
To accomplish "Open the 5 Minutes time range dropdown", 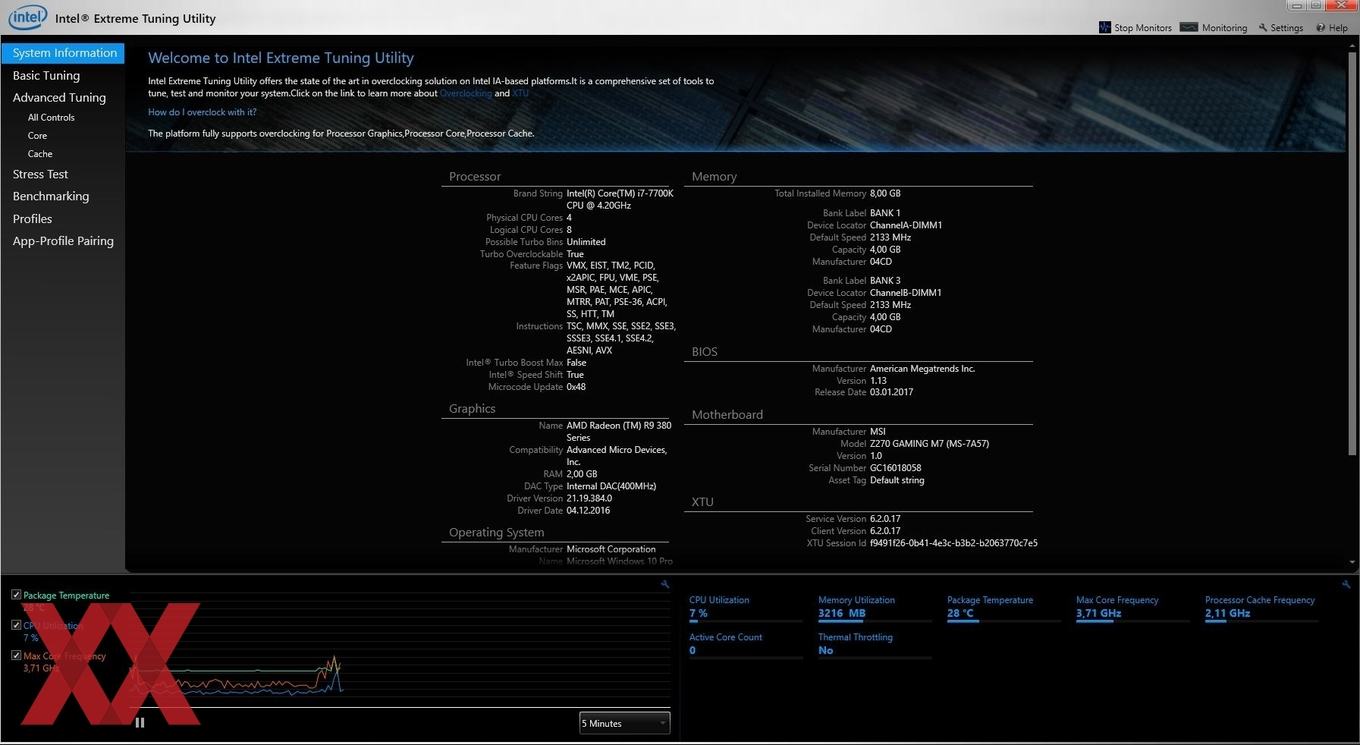I will (625, 723).
